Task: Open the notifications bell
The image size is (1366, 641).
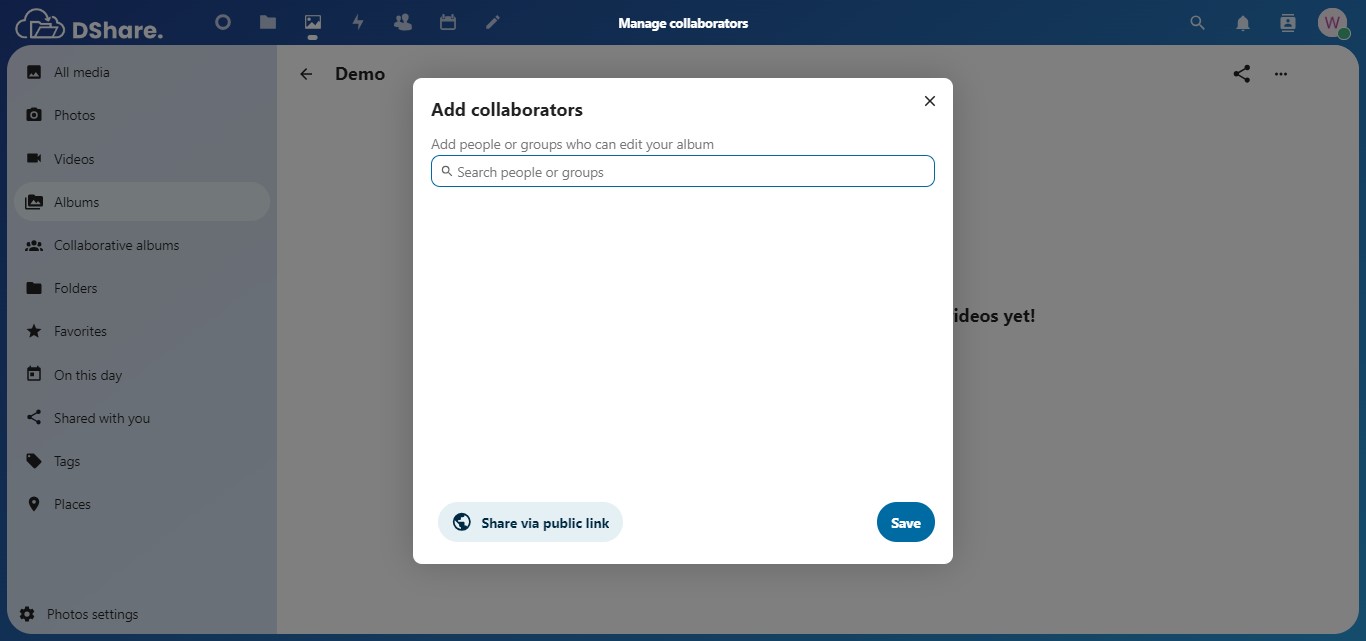Action: (1243, 23)
